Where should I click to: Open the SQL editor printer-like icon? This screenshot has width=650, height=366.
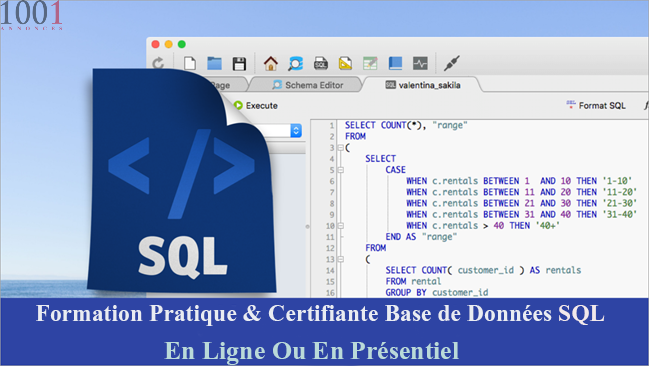pos(320,63)
